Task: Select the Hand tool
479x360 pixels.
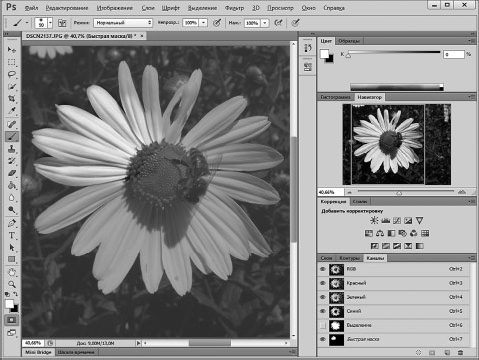Action: click(x=12, y=272)
